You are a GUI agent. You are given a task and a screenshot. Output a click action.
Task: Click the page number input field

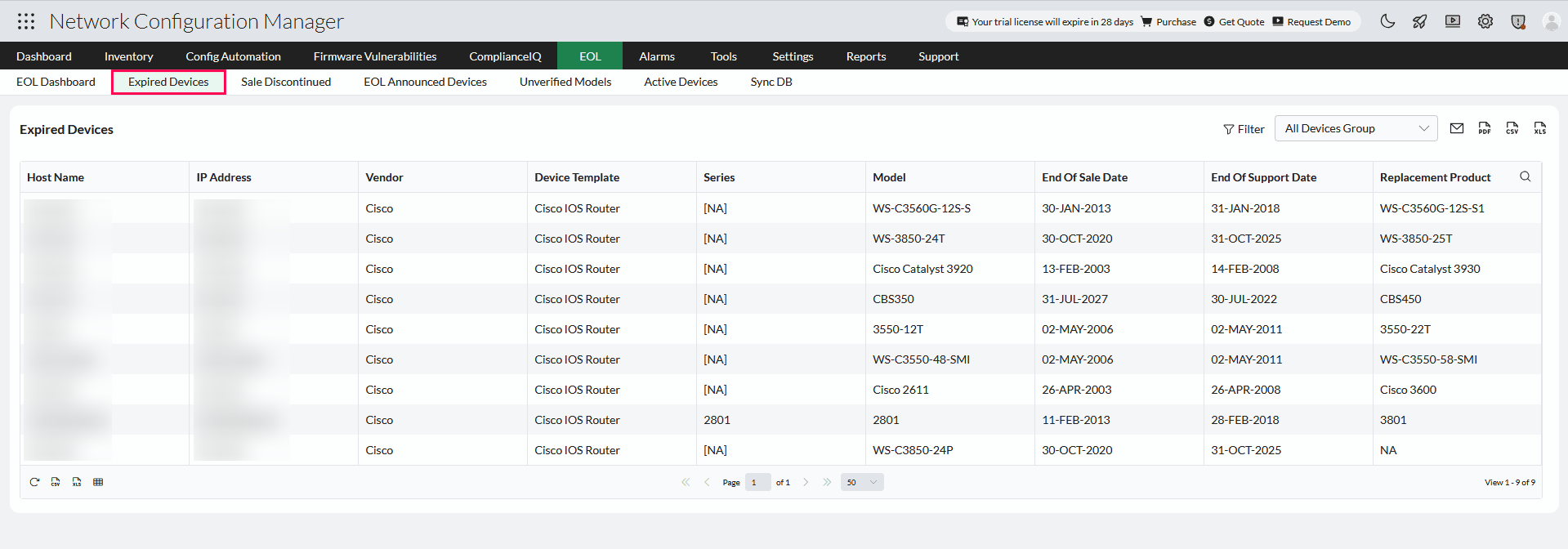757,482
